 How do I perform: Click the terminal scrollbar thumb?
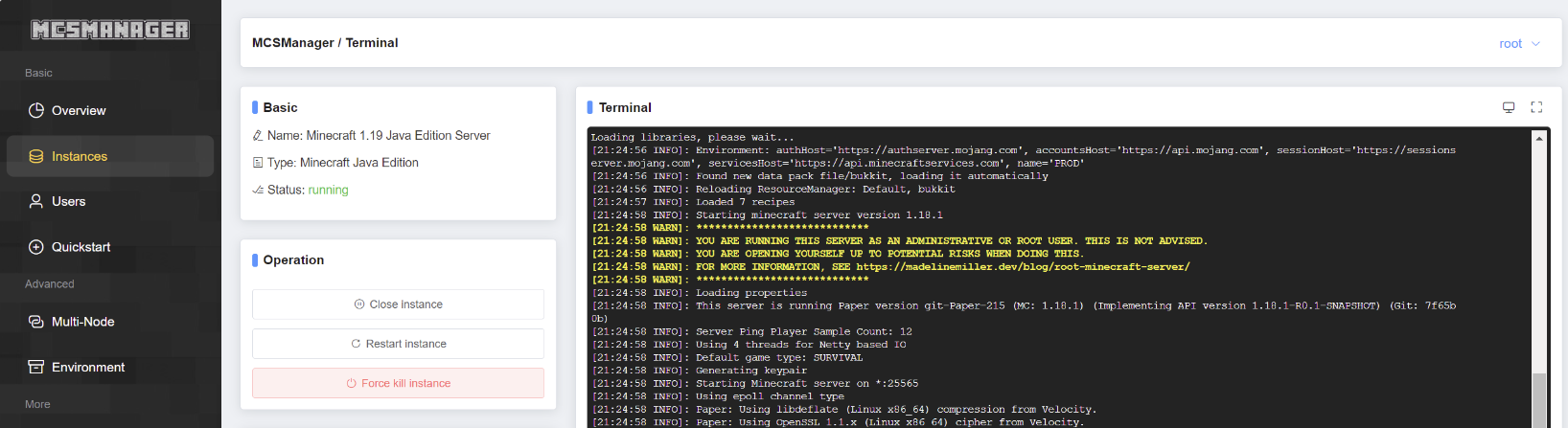1539,400
